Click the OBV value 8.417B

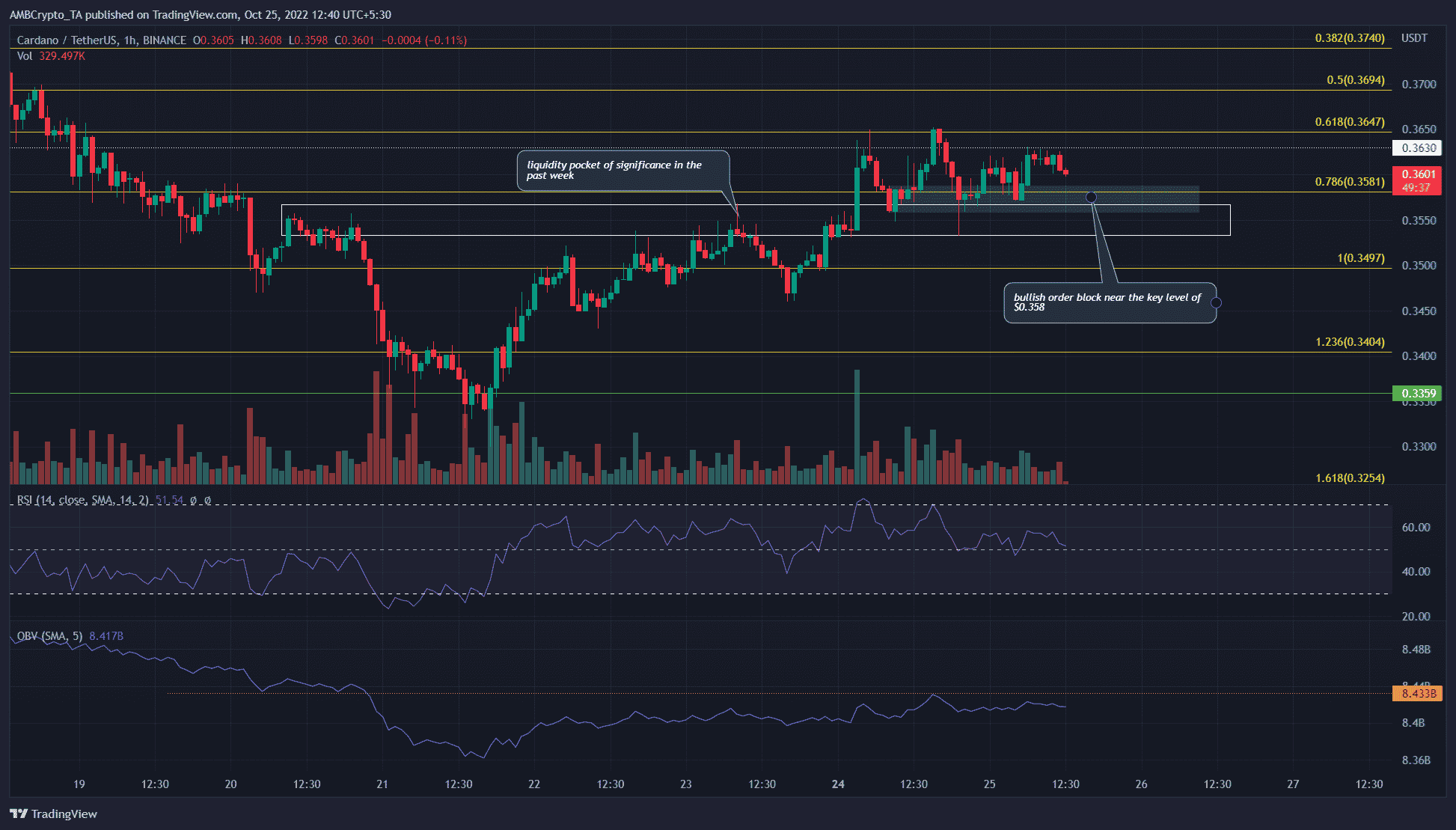(x=106, y=636)
